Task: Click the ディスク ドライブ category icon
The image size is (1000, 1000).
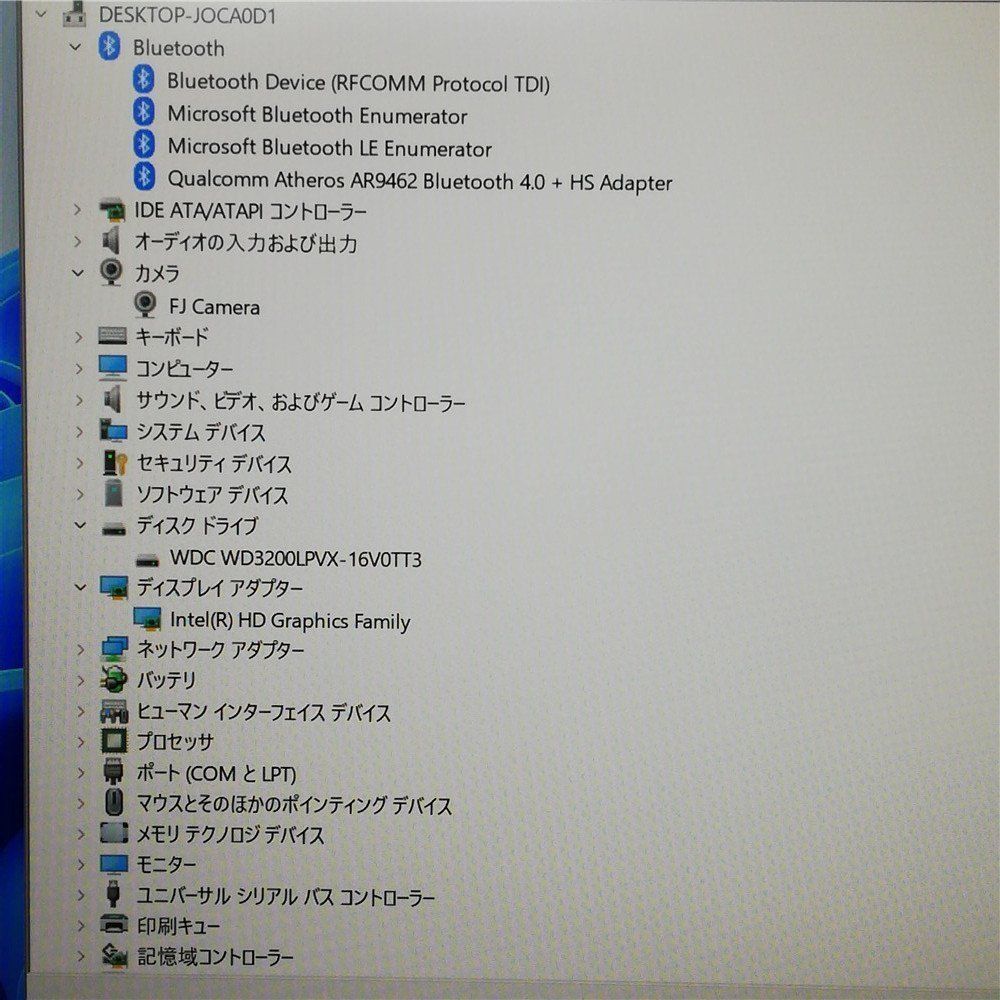Action: pos(114,527)
